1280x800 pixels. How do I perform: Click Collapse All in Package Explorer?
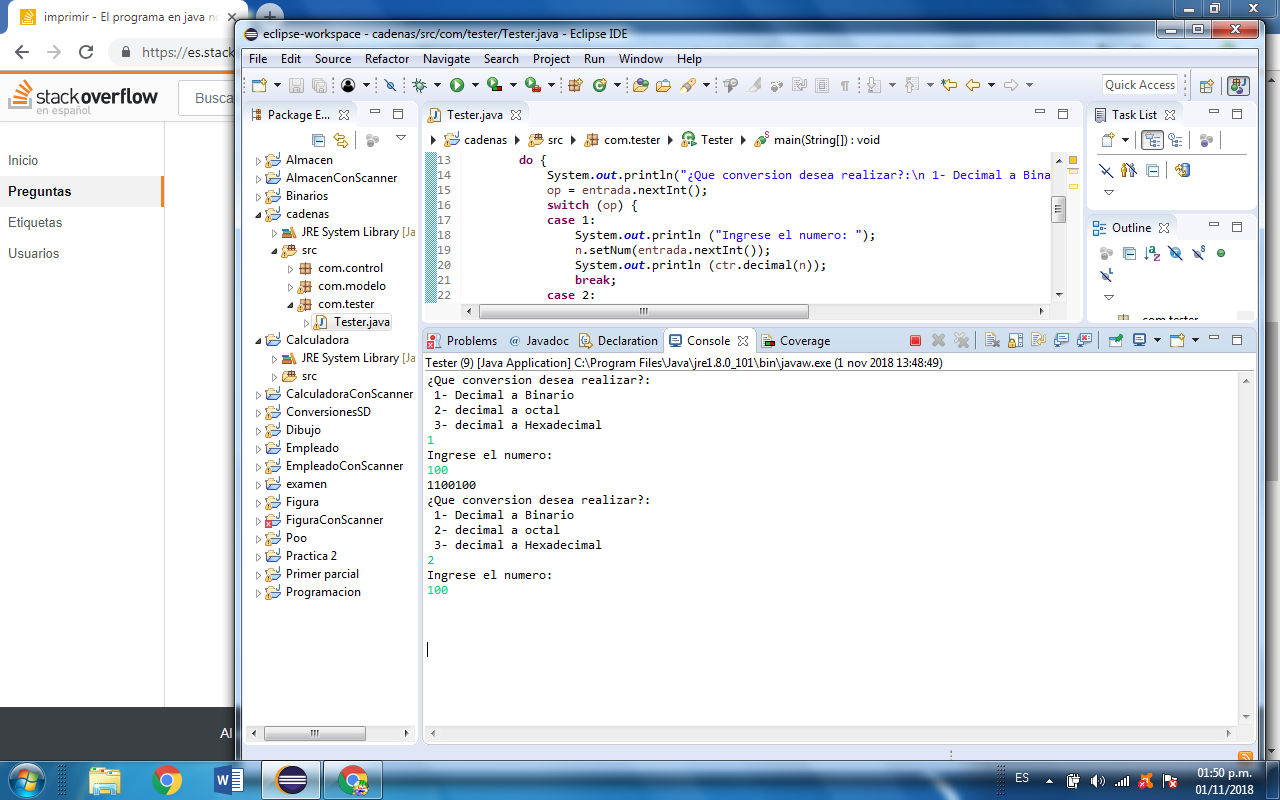click(x=319, y=140)
